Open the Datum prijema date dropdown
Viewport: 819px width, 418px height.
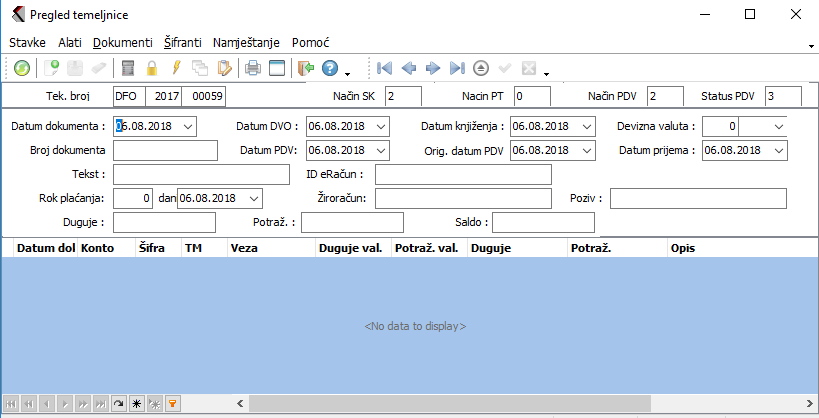point(778,150)
